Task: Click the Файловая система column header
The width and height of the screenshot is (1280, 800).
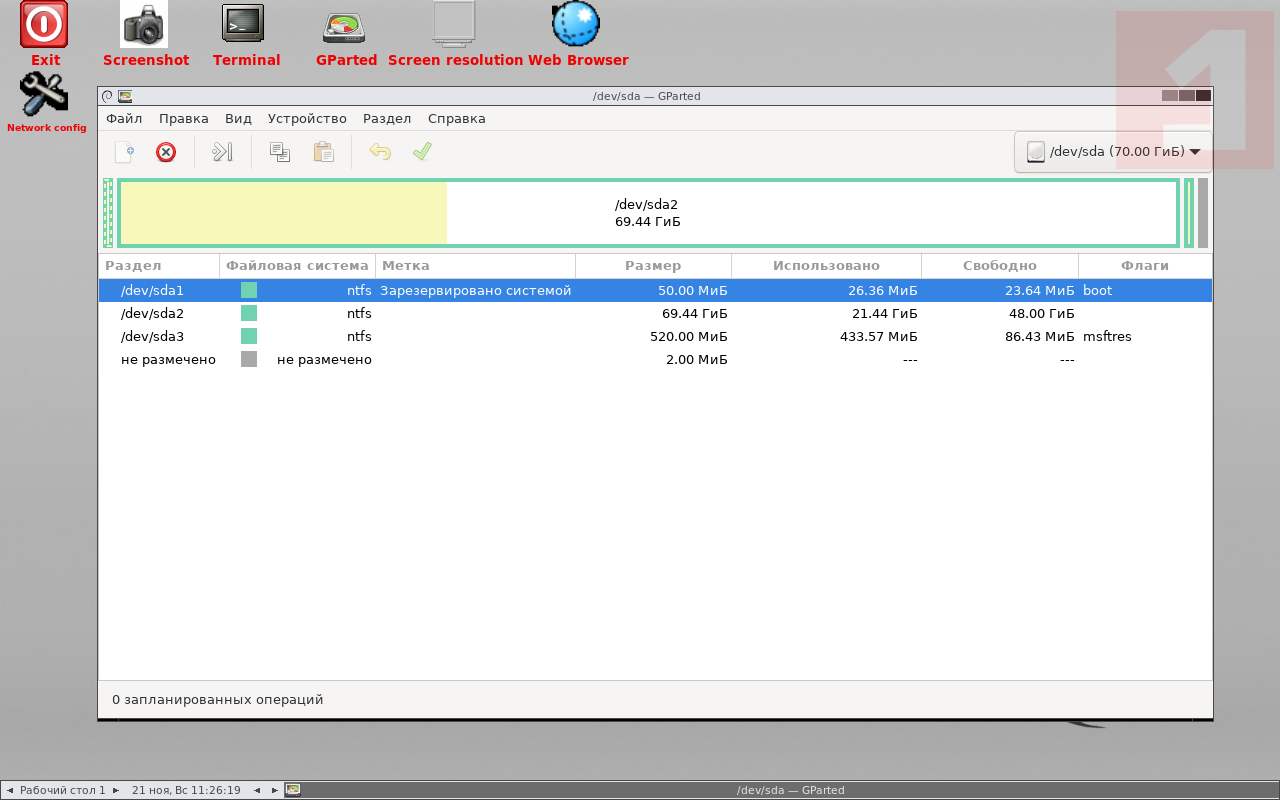Action: point(297,266)
